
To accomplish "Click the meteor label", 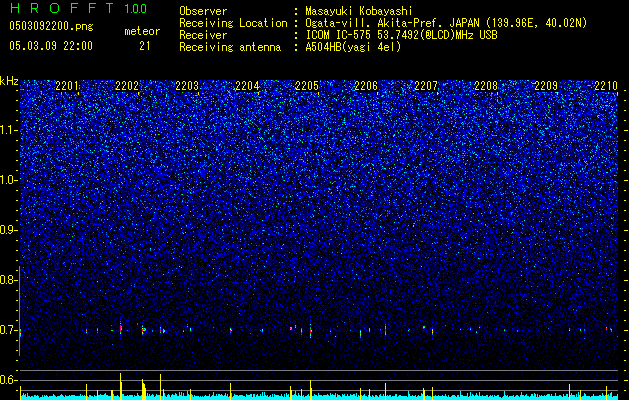I will [142, 31].
